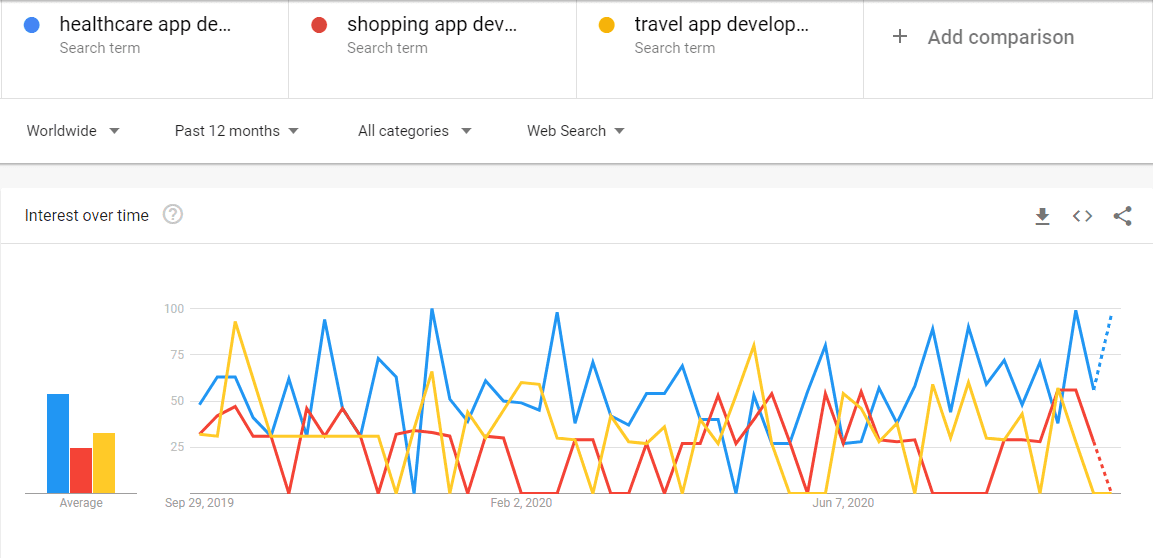Share the Interest over time chart
This screenshot has width=1153, height=558.
tap(1122, 216)
